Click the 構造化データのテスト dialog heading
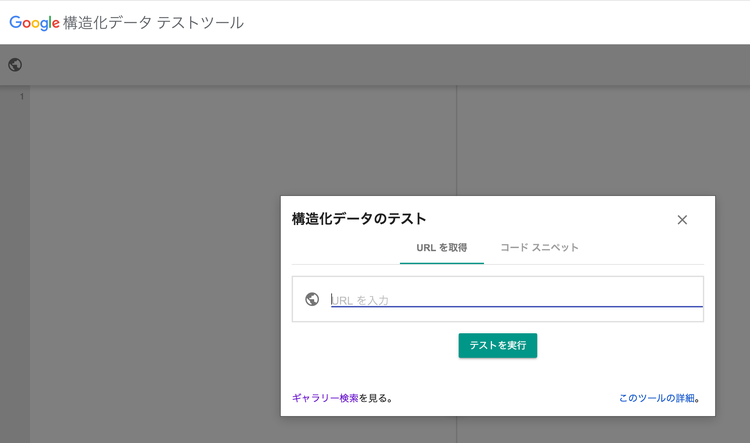The width and height of the screenshot is (750, 443). tap(359, 219)
